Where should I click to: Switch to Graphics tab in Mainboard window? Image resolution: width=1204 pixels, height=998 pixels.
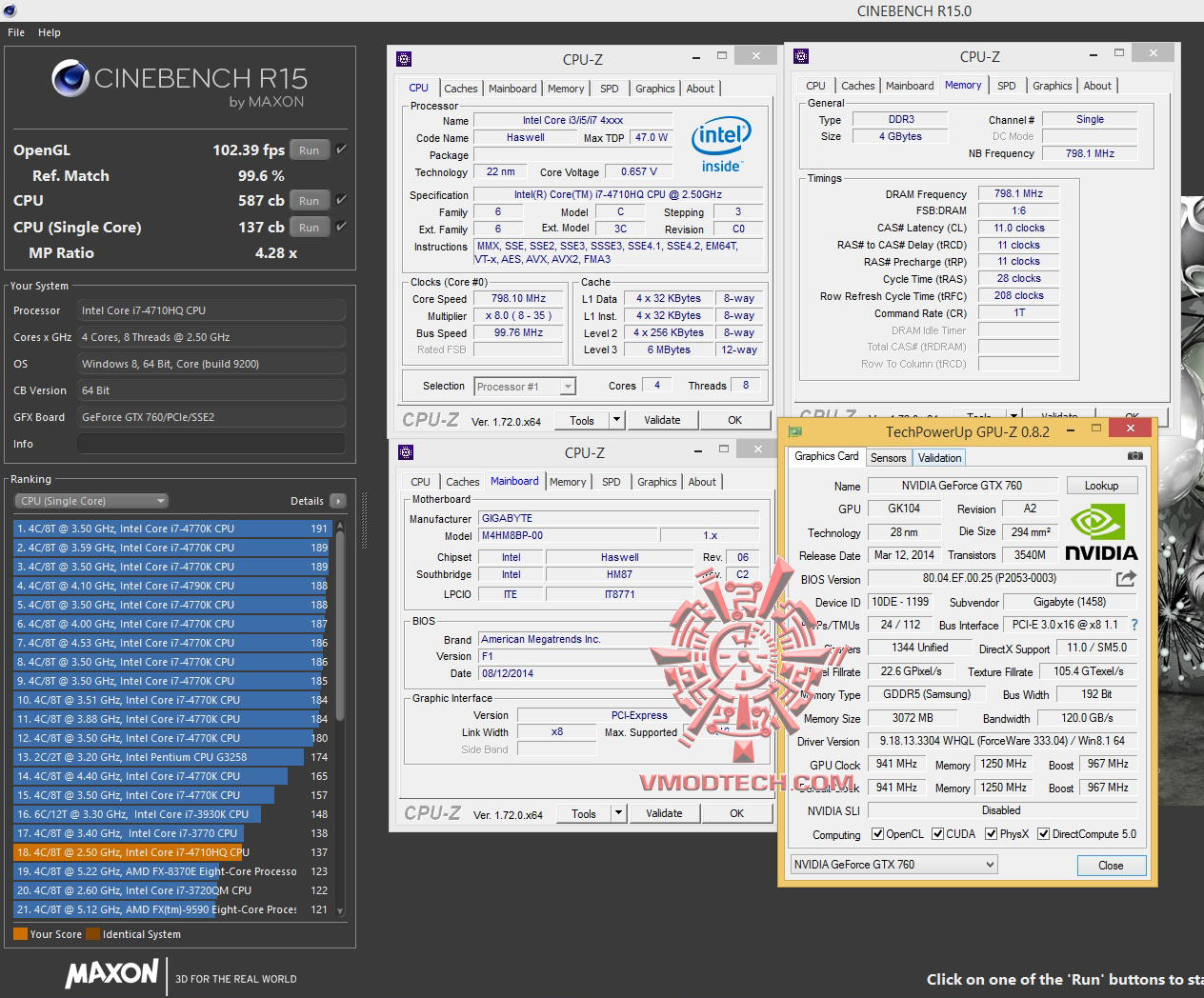point(657,482)
